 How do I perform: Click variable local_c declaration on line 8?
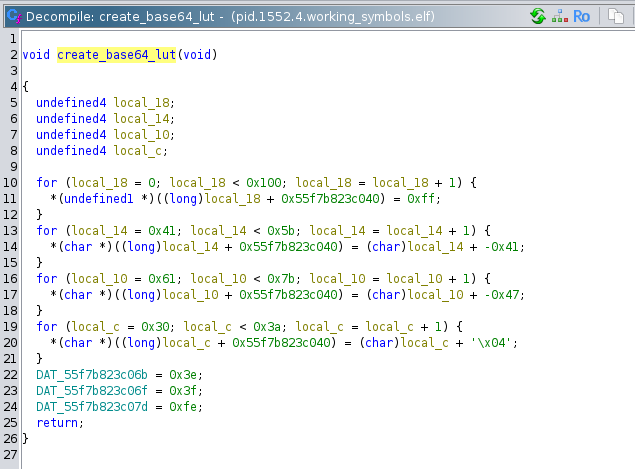pyautogui.click(x=138, y=151)
